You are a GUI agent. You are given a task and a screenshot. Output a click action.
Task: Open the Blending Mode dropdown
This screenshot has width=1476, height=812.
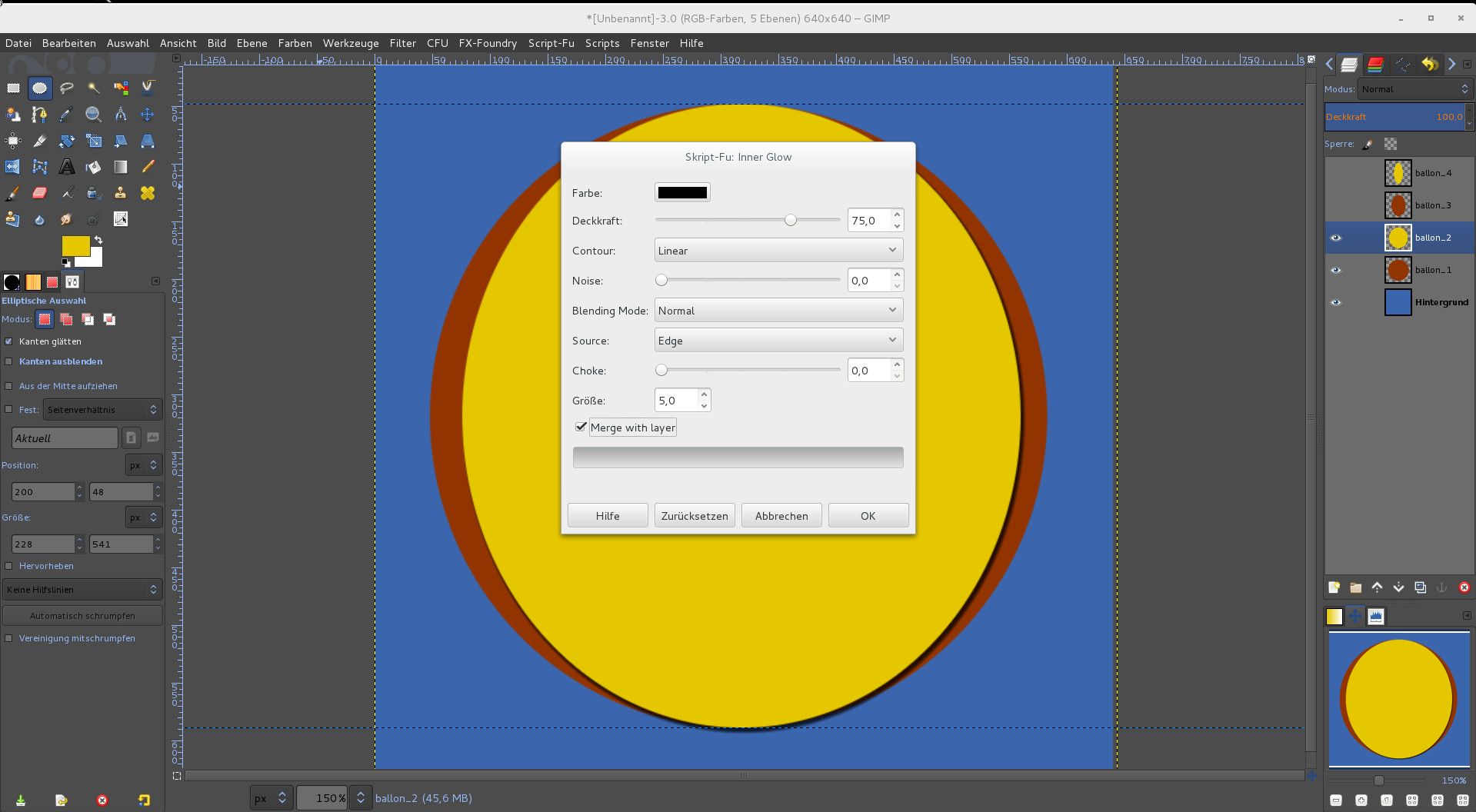click(778, 311)
